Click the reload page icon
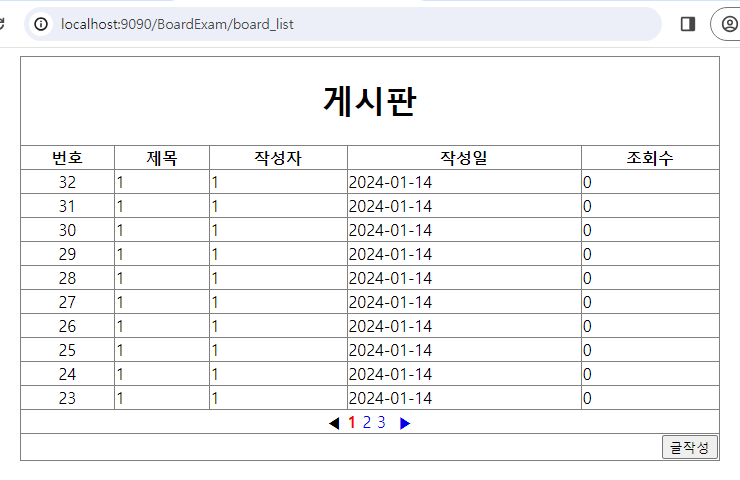 [x=1, y=24]
